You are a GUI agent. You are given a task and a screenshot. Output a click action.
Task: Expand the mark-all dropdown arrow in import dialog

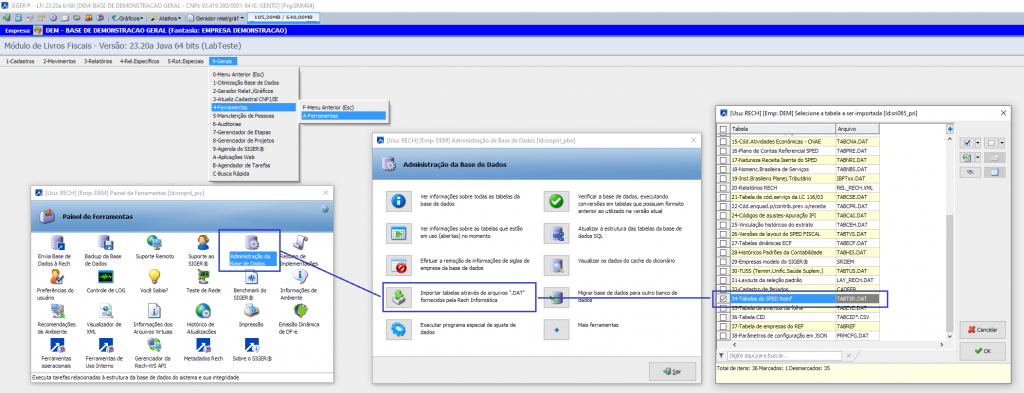977,143
